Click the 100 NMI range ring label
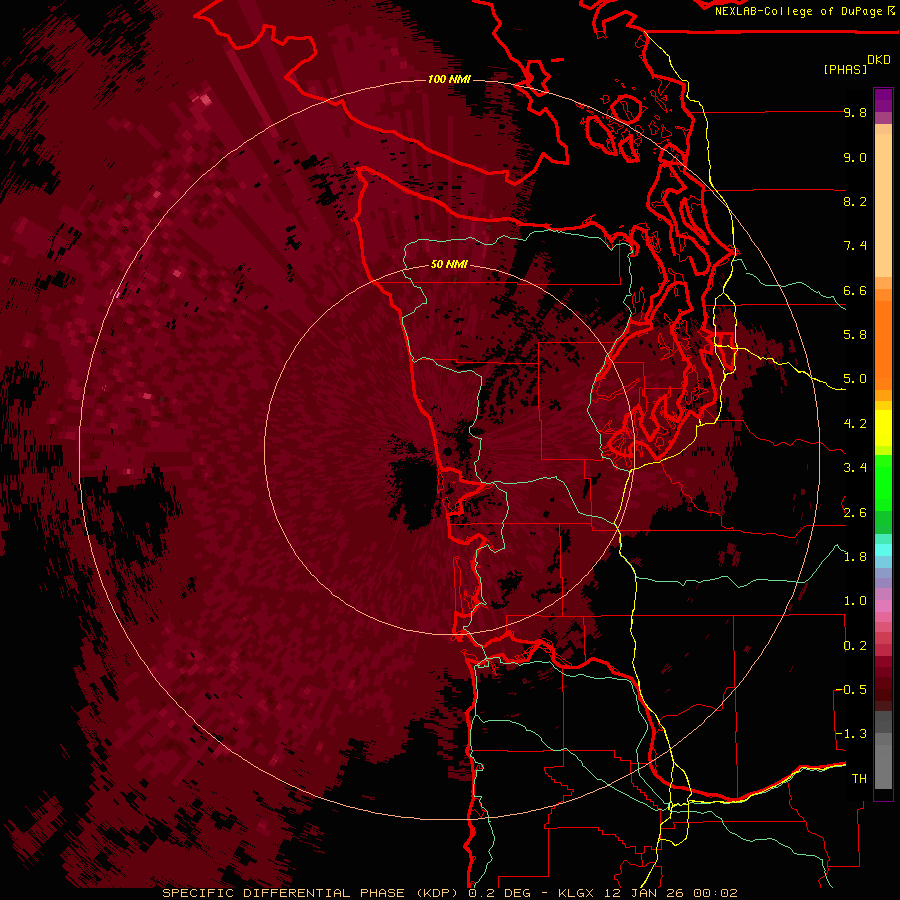 449,79
